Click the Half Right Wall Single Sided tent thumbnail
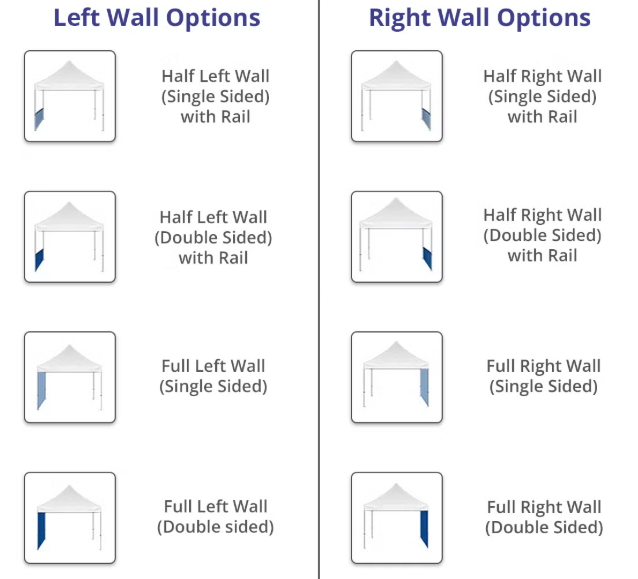The width and height of the screenshot is (638, 579). click(397, 96)
